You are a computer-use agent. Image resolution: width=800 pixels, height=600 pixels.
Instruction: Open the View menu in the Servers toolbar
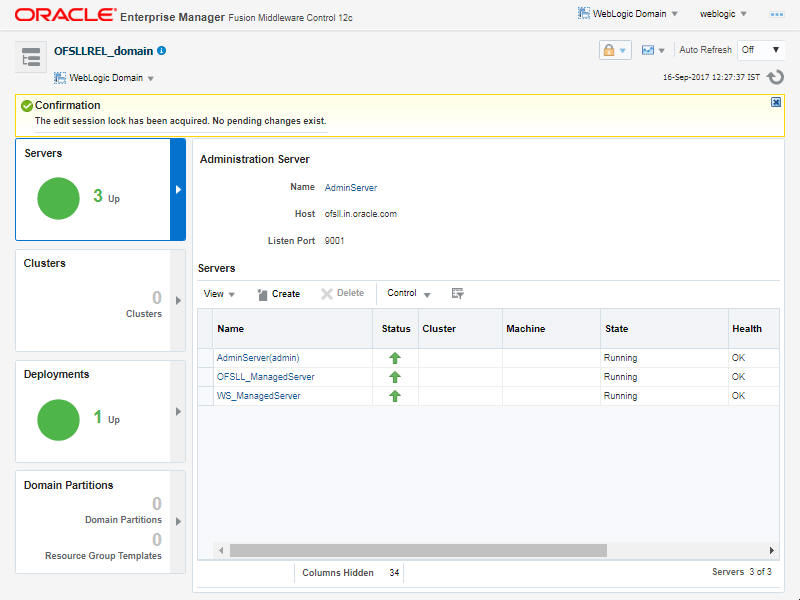click(219, 294)
